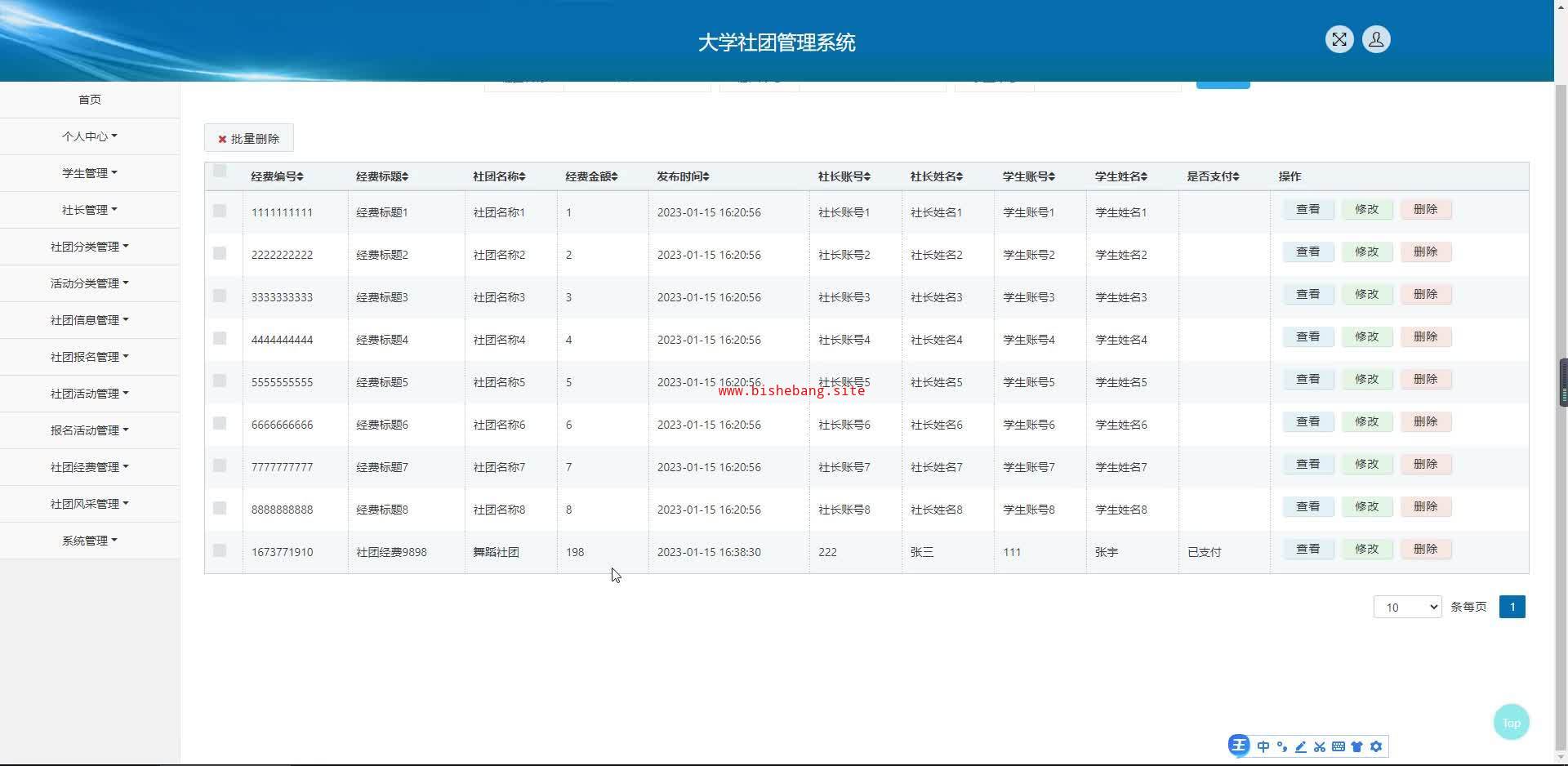This screenshot has width=1568, height=766.
Task: Click the 已支付 status cell
Action: pyautogui.click(x=1205, y=552)
